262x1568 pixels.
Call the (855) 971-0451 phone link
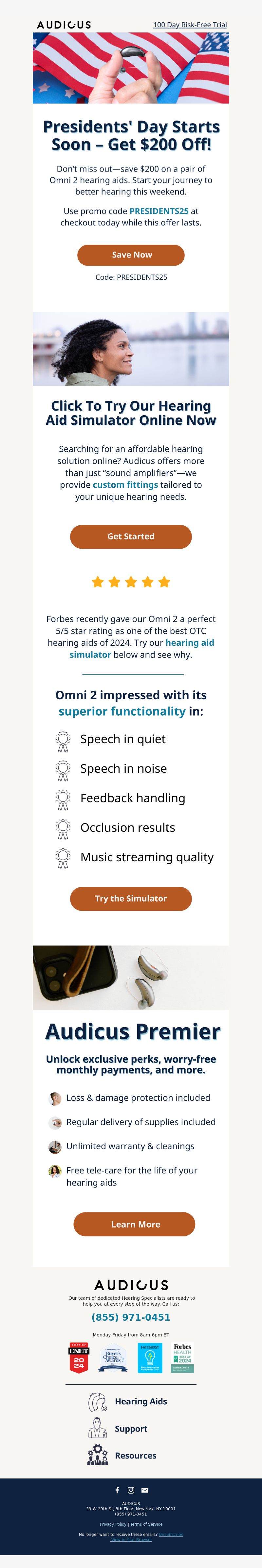coord(131,1317)
